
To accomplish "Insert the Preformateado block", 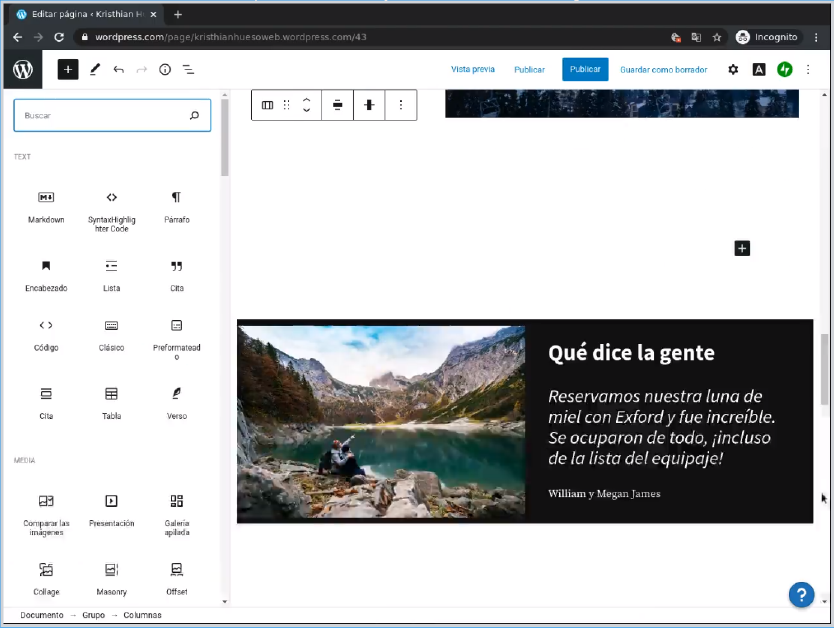I will [x=177, y=339].
